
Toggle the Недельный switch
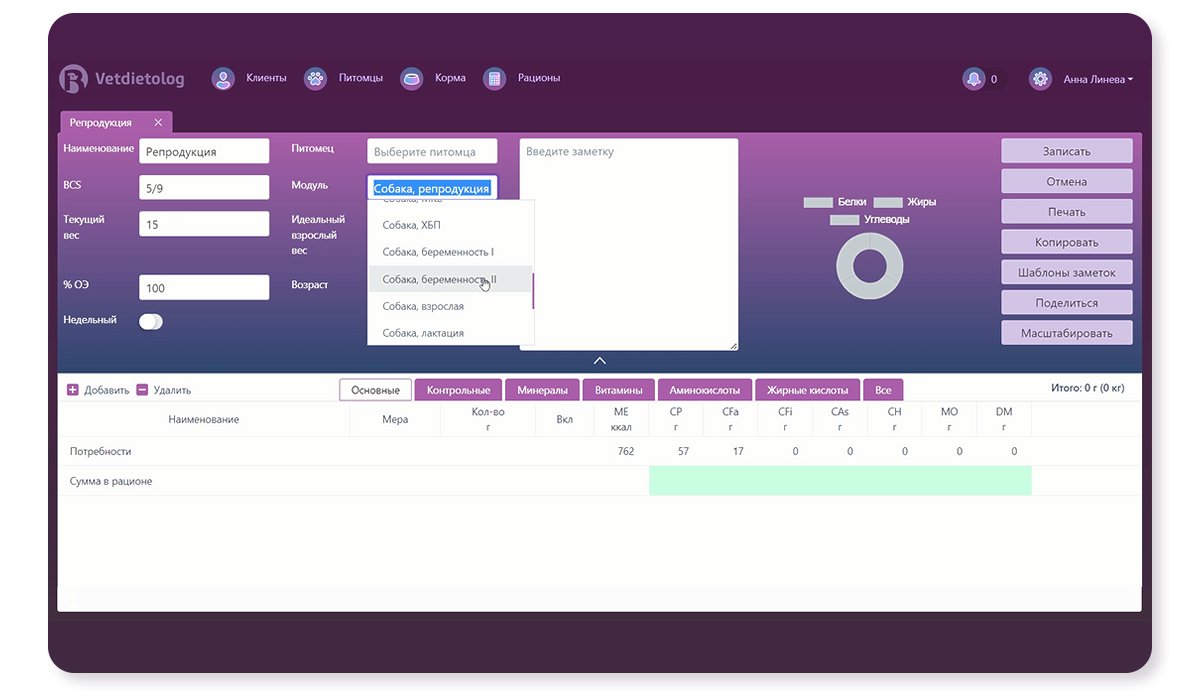point(151,321)
